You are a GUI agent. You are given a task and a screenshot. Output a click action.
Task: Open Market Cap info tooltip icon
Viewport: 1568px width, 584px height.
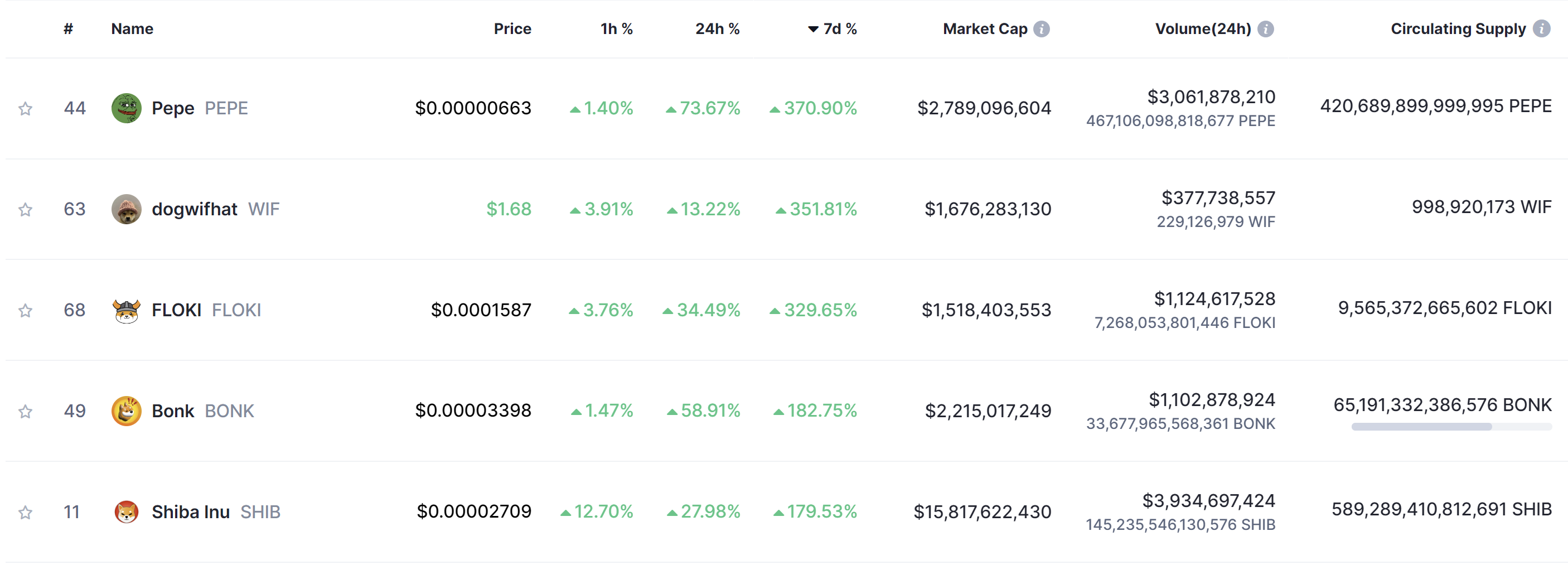1042,29
